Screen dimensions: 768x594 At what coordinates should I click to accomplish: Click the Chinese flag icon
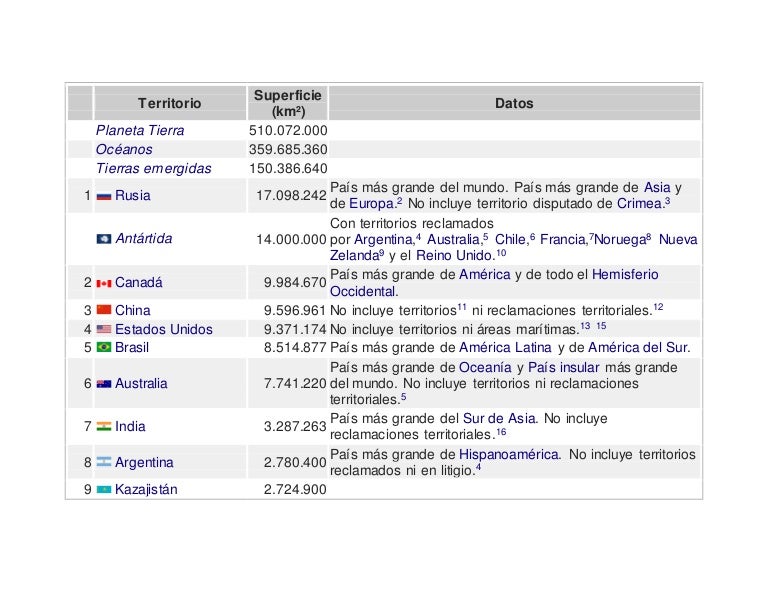[104, 311]
